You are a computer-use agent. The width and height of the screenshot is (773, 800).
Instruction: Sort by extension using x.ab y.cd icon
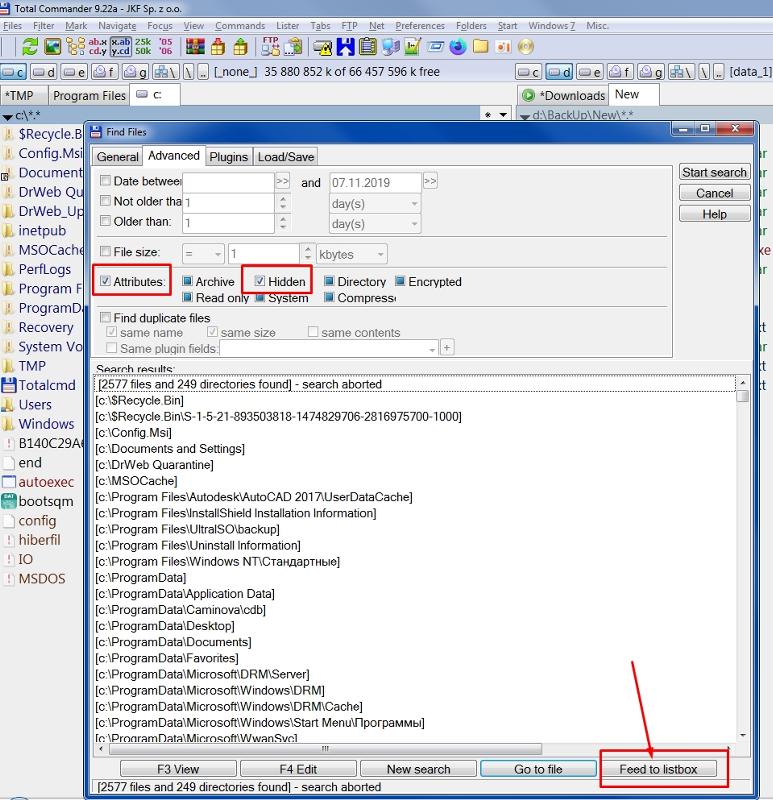(121, 47)
